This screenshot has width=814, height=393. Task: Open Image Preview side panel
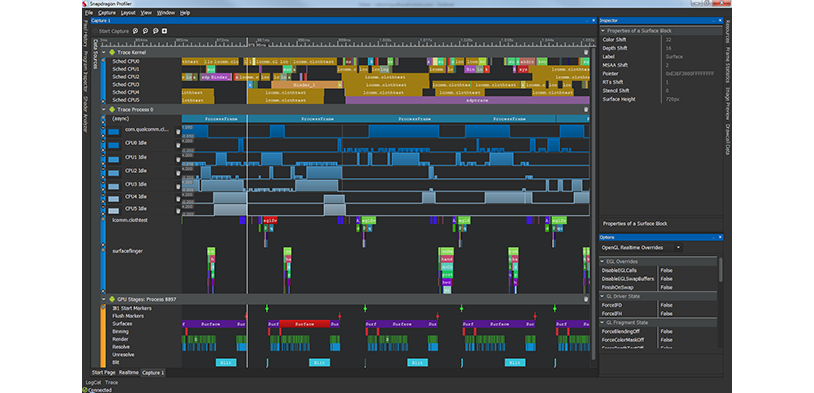pyautogui.click(x=728, y=103)
